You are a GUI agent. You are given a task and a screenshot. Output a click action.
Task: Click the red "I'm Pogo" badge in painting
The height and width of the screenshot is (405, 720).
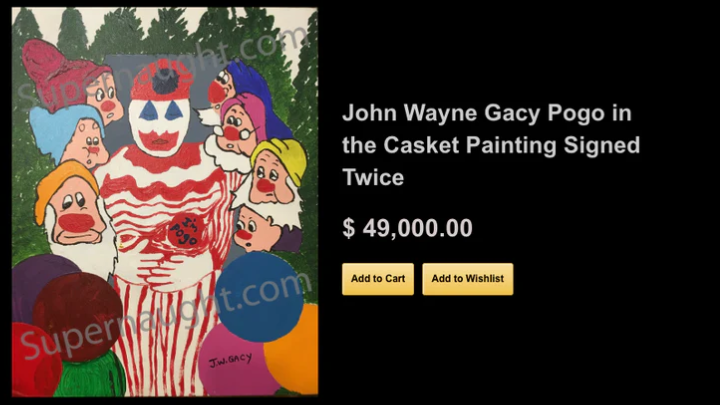coord(186,230)
